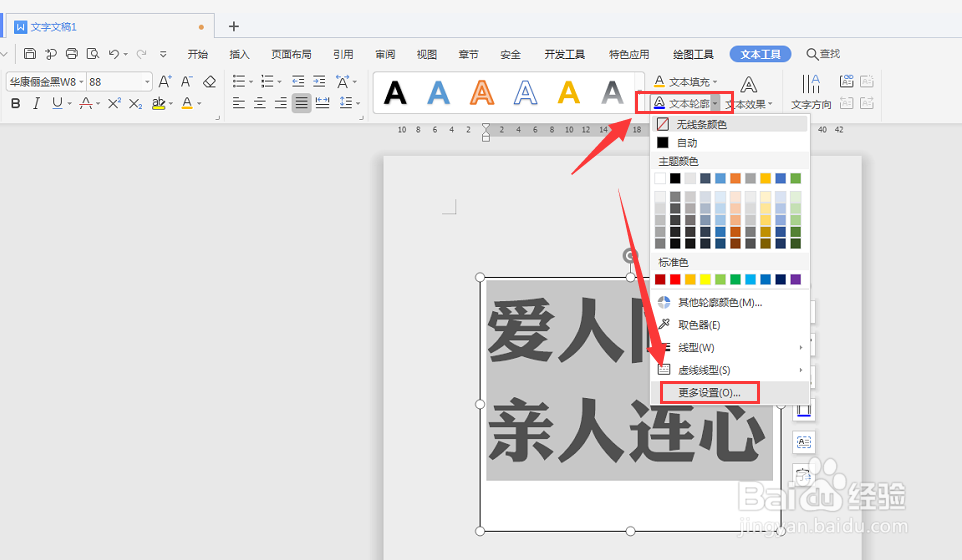
Task: Click the Save icon in quick toolbar
Action: click(x=29, y=54)
